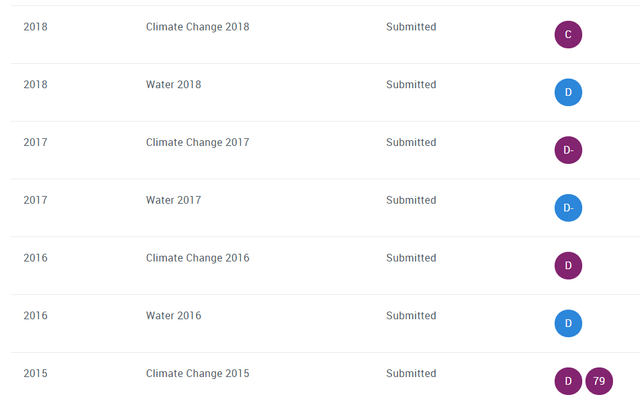Screen dimensions: 640x410
Task: Click the Submitted status for Water 2017
Action: coord(411,200)
